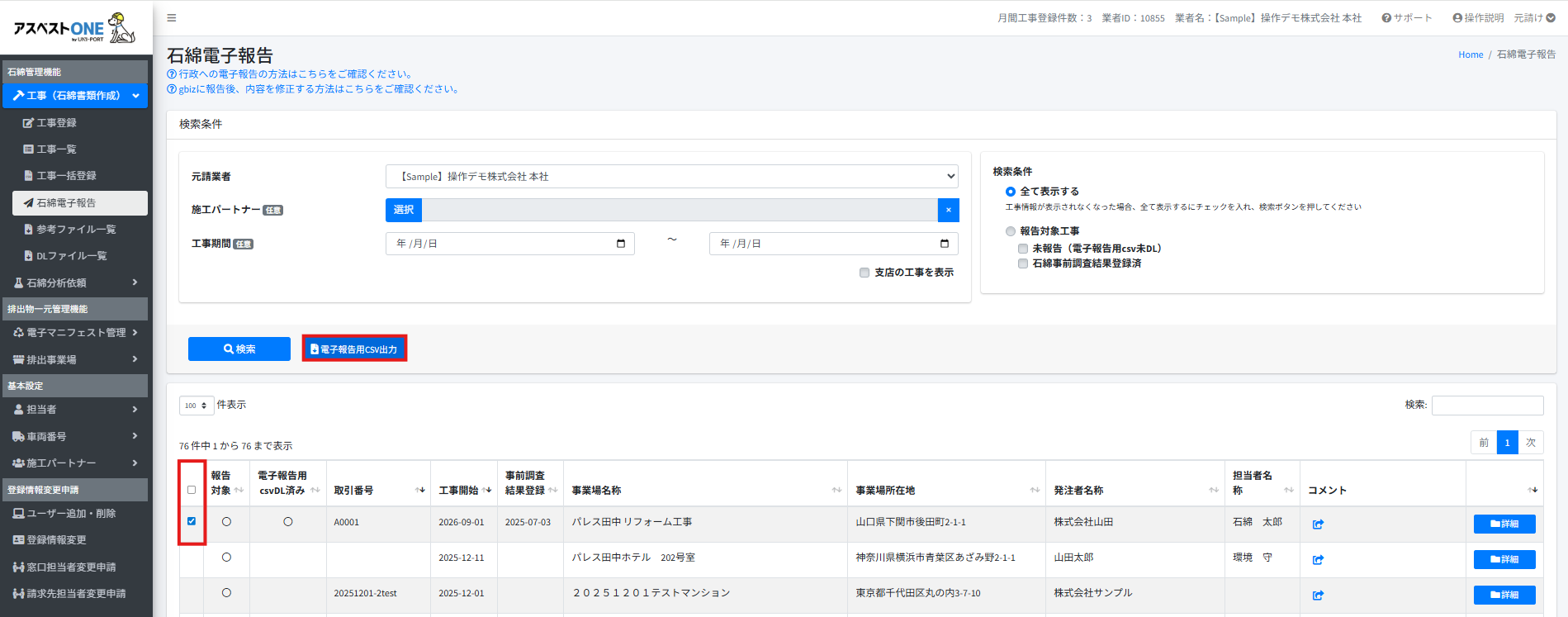
Task: Open the 元請業者 dropdown
Action: click(671, 177)
